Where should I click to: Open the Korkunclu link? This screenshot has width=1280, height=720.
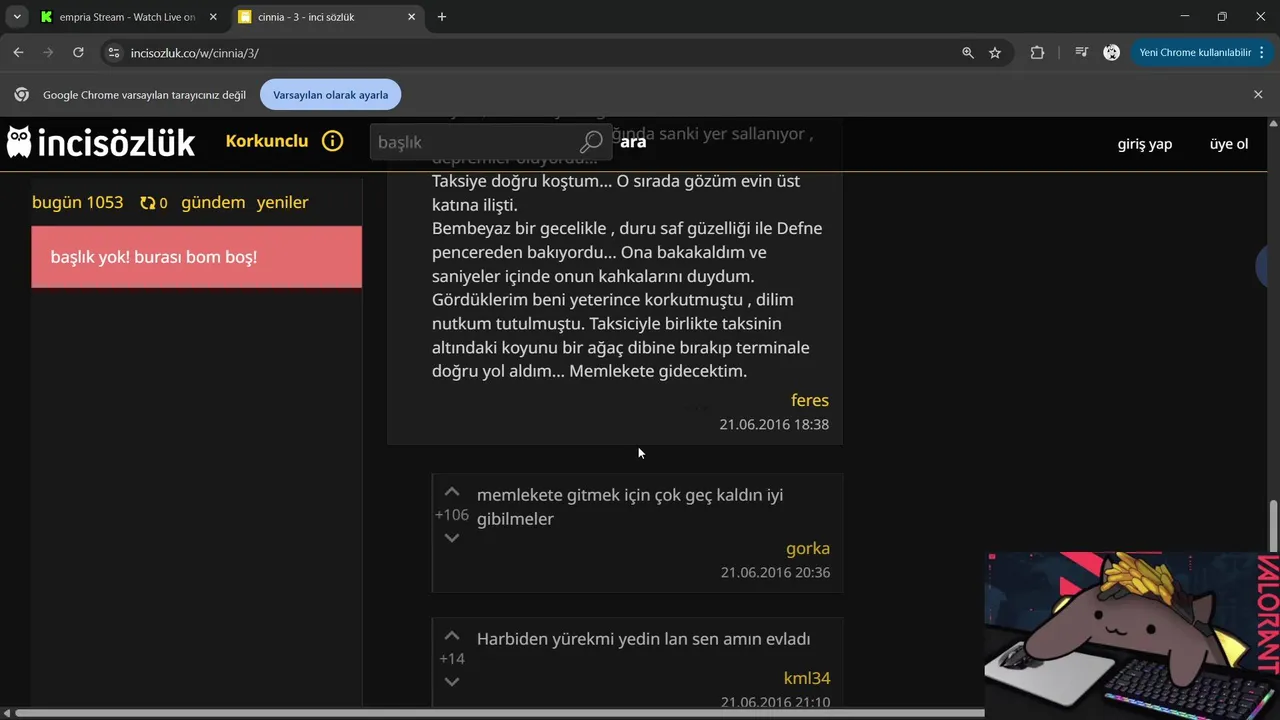[267, 141]
